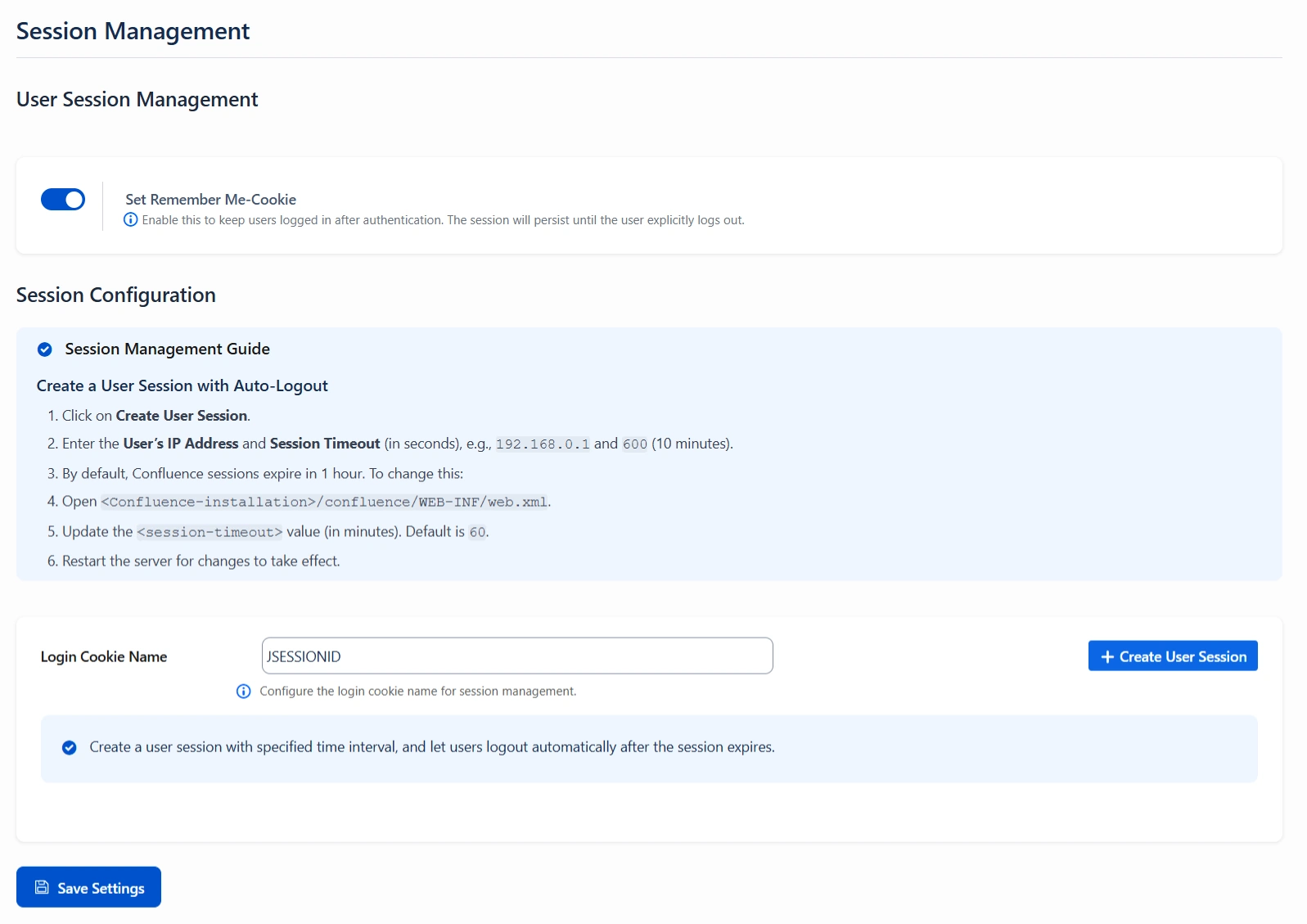Click the info icon below Login Cookie Name field

[243, 692]
